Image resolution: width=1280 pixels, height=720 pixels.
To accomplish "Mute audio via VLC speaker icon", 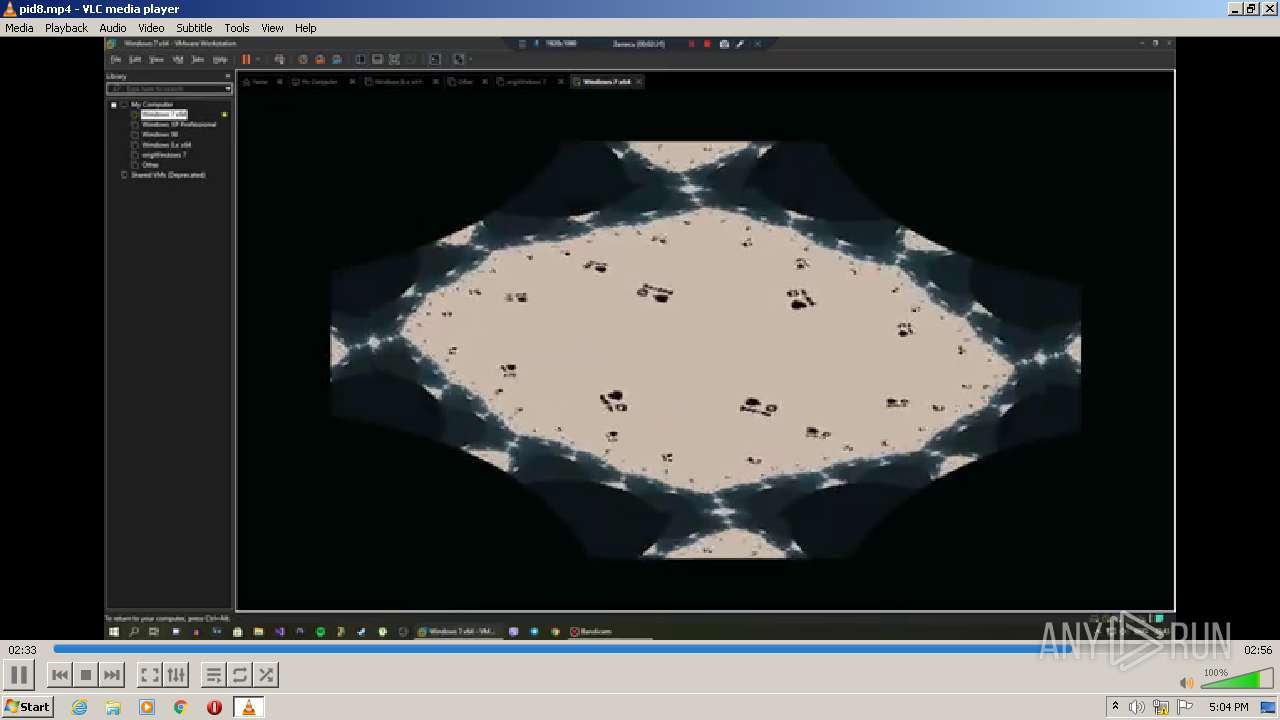I will tap(1187, 683).
